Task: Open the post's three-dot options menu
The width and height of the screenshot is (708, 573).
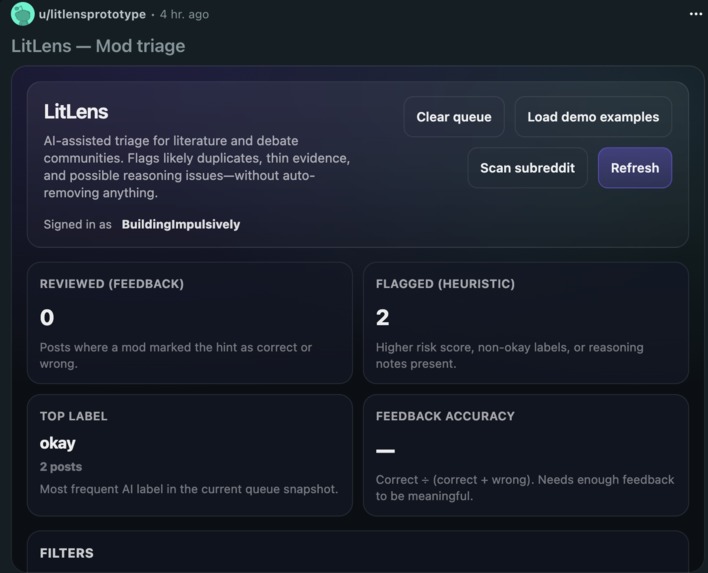Action: click(696, 14)
